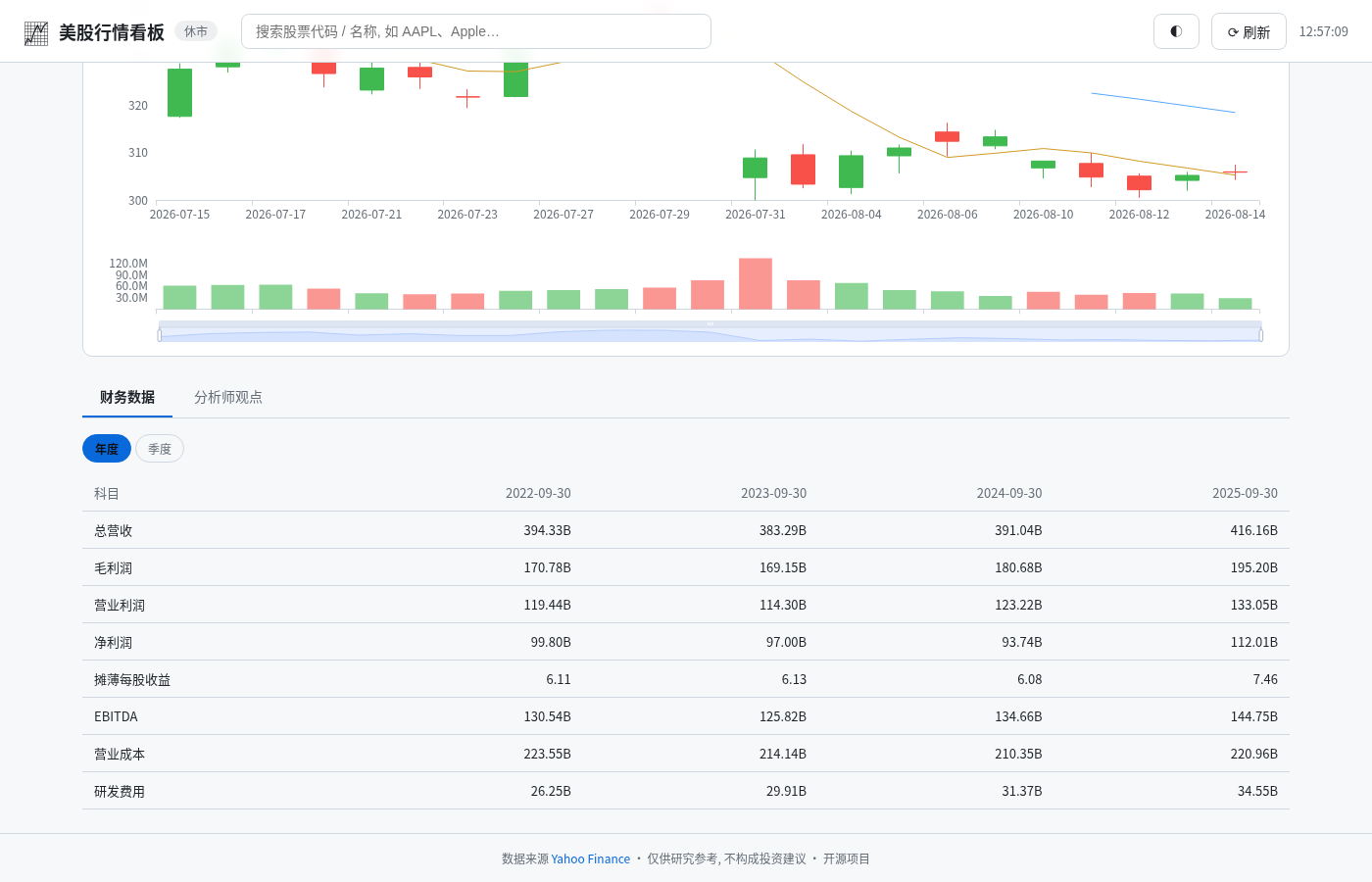Switch to the 财务数据 tab
Image resolution: width=1372 pixels, height=882 pixels.
pyautogui.click(x=127, y=397)
